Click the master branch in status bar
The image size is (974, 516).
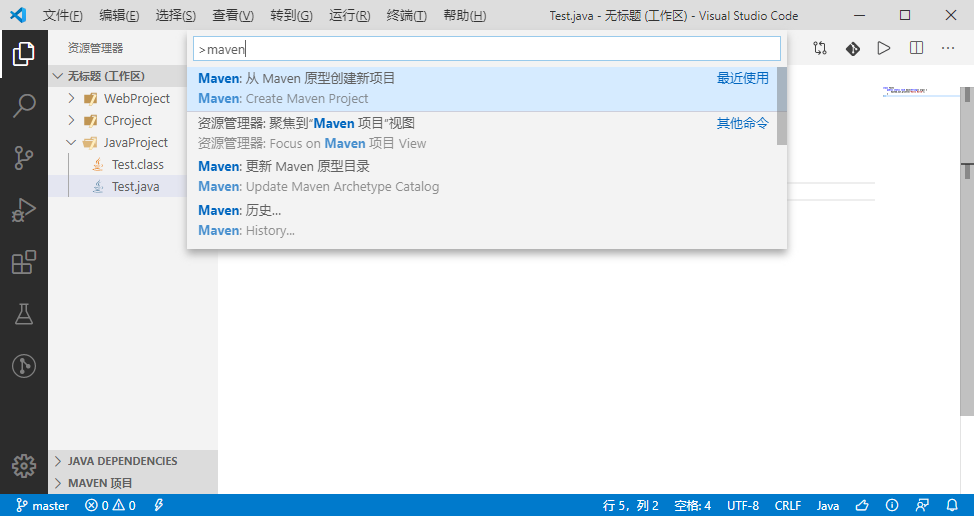(42, 505)
